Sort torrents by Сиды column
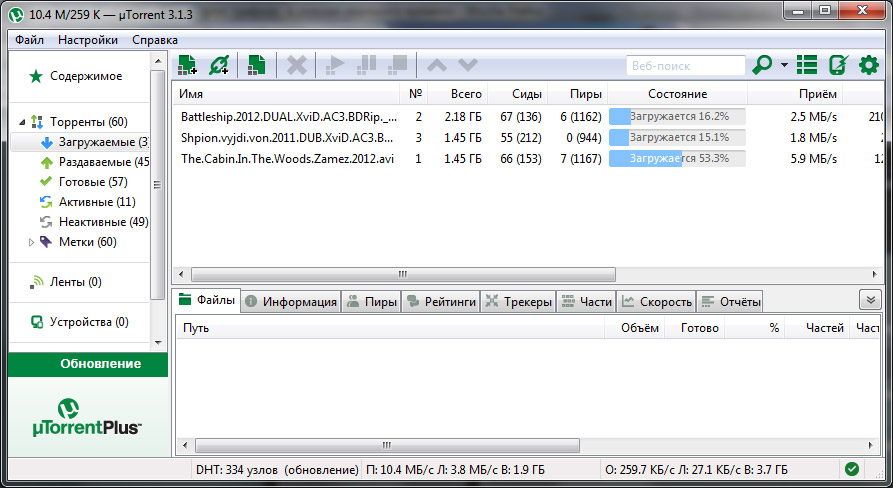Screen dimensions: 893x488 click(518, 93)
